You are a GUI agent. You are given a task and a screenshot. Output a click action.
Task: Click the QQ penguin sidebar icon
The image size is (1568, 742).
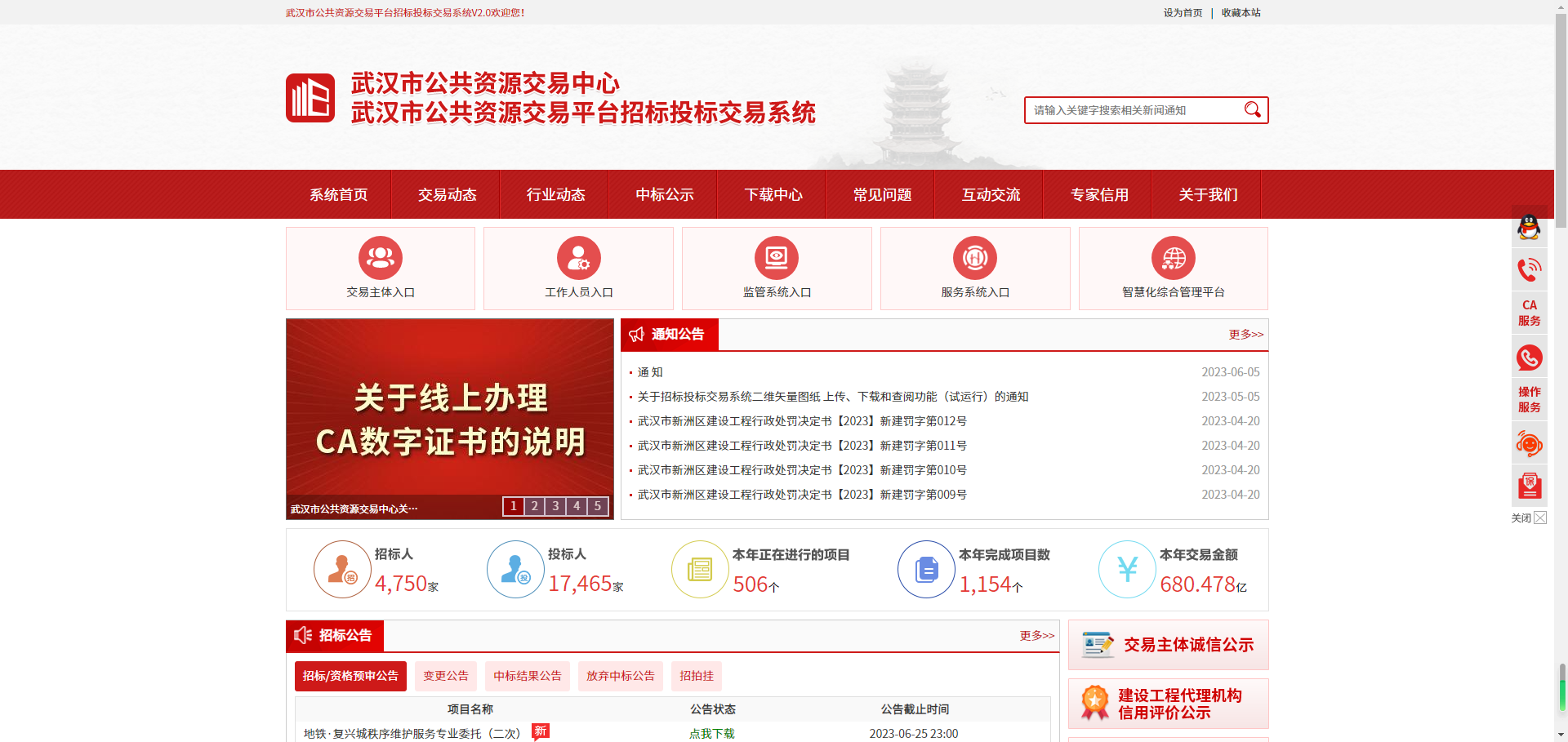[x=1529, y=227]
